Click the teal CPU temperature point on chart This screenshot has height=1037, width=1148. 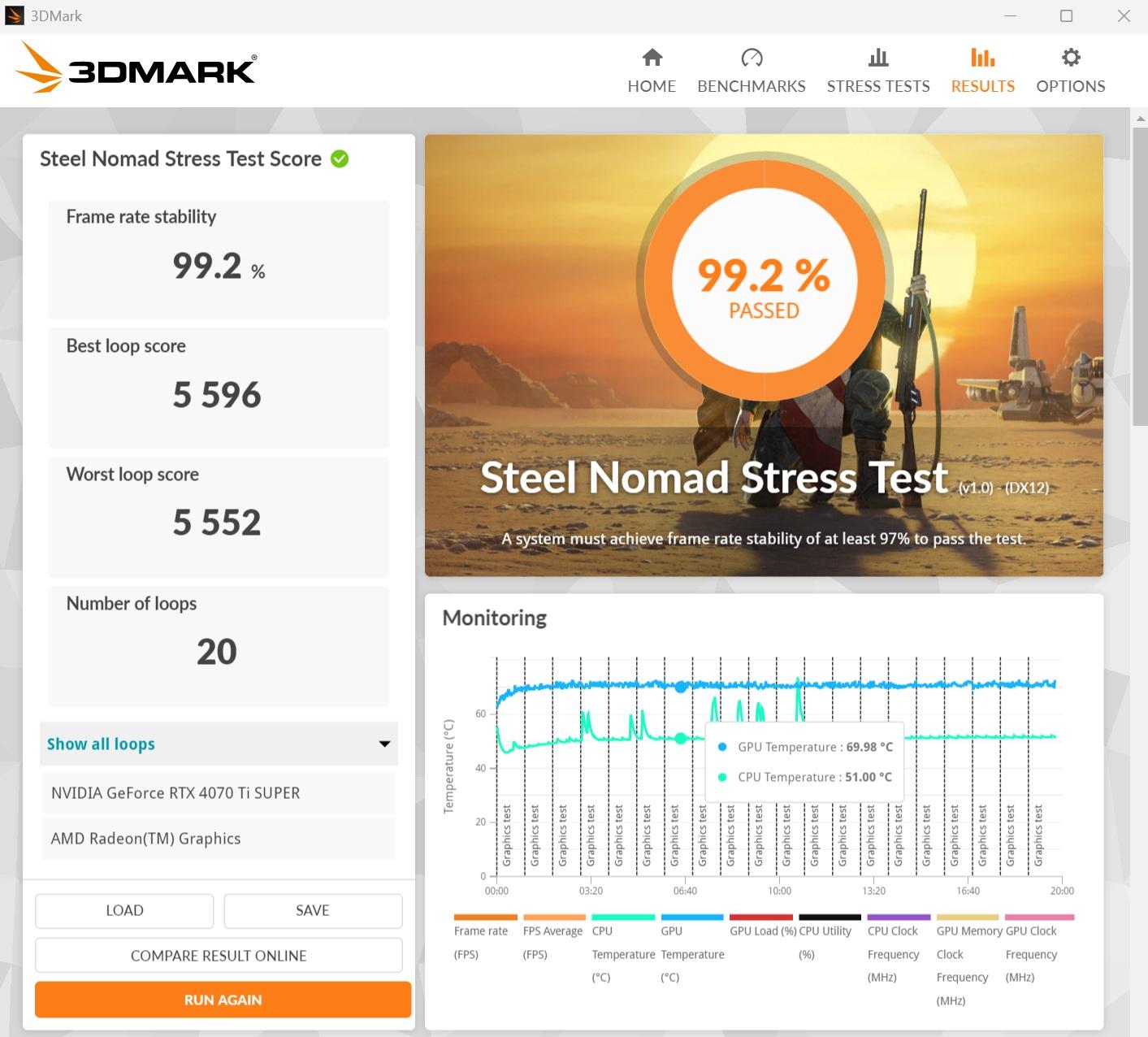pos(681,739)
